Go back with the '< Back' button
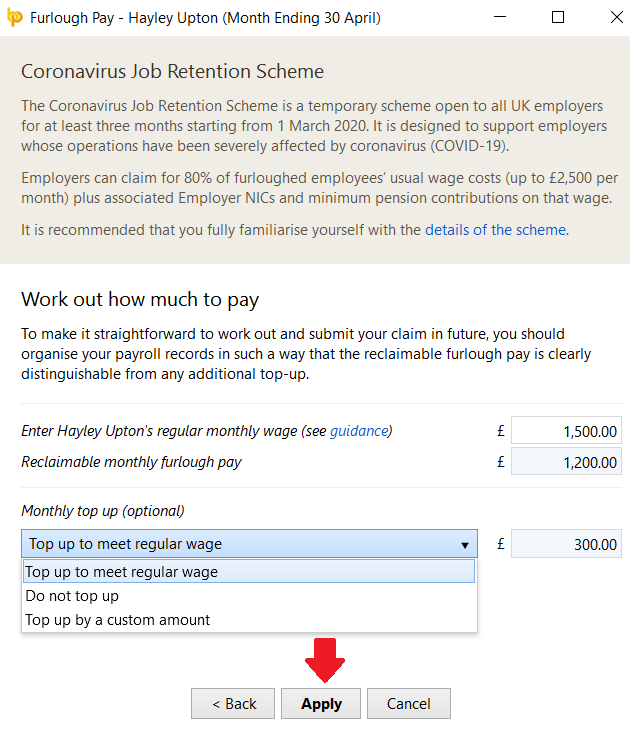Image resolution: width=630 pixels, height=729 pixels. [x=234, y=704]
